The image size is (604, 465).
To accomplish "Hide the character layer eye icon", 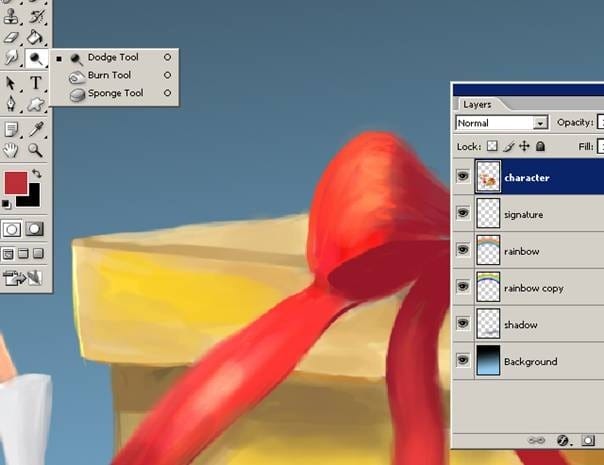I will [463, 176].
